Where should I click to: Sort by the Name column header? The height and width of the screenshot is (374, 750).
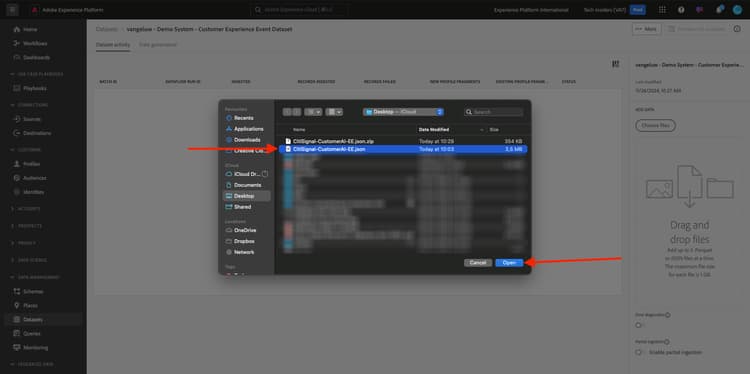[x=299, y=130]
